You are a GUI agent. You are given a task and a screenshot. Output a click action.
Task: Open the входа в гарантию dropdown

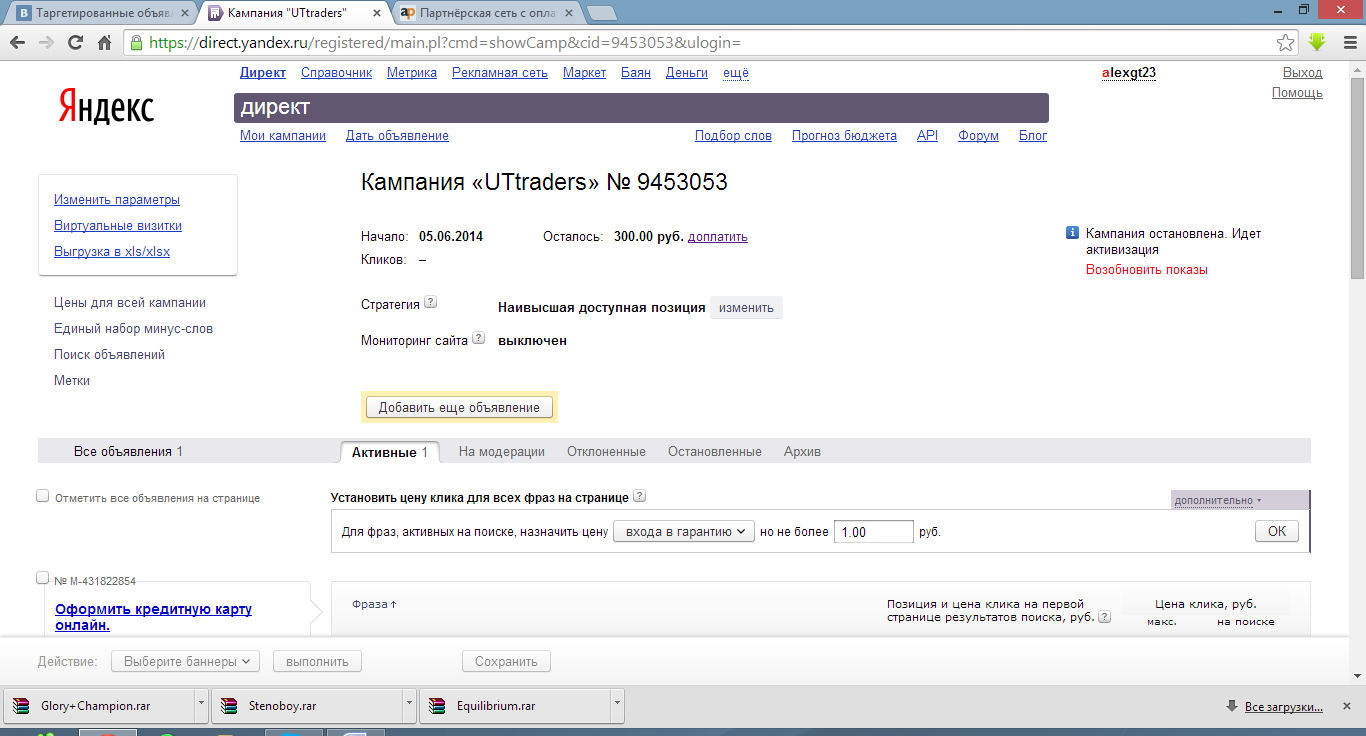(684, 532)
